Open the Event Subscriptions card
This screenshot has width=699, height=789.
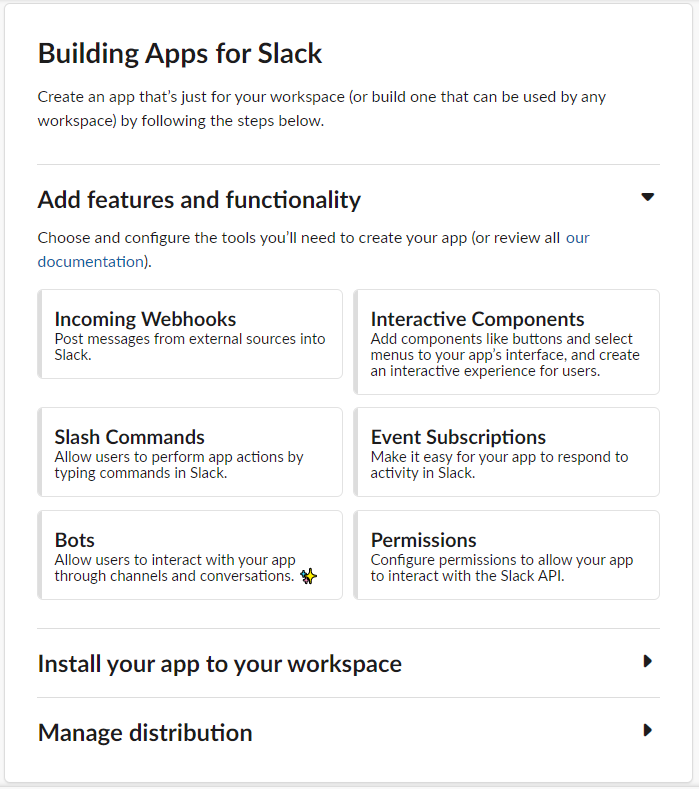click(507, 452)
